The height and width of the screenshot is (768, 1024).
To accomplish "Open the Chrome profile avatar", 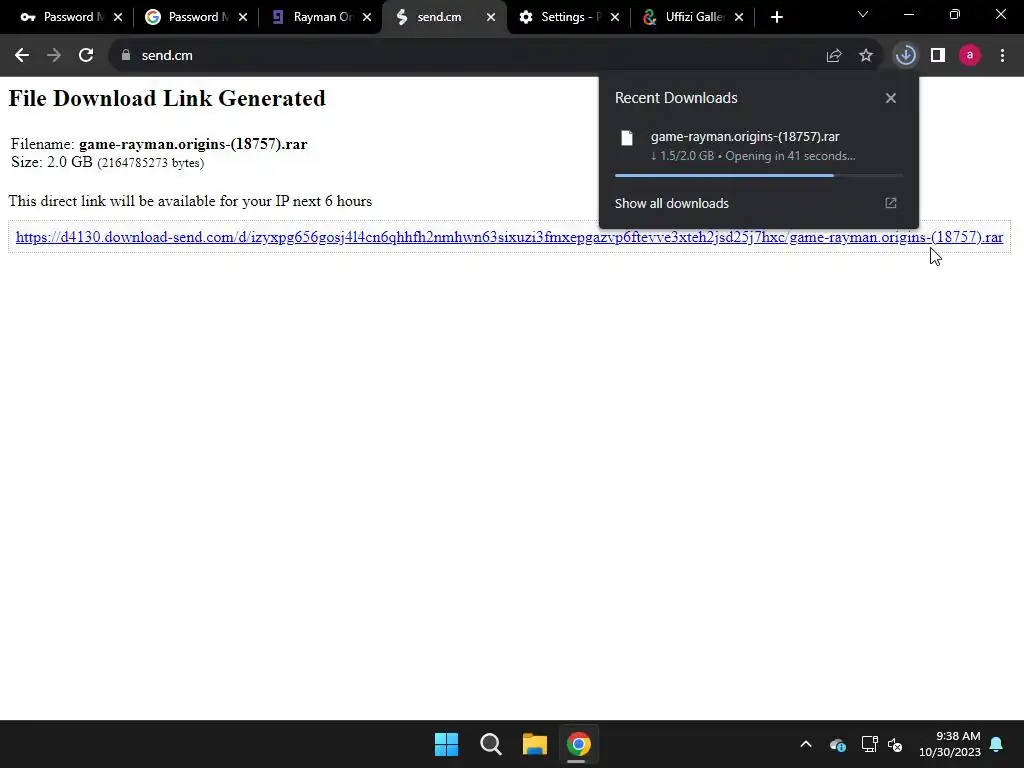I will click(x=970, y=56).
